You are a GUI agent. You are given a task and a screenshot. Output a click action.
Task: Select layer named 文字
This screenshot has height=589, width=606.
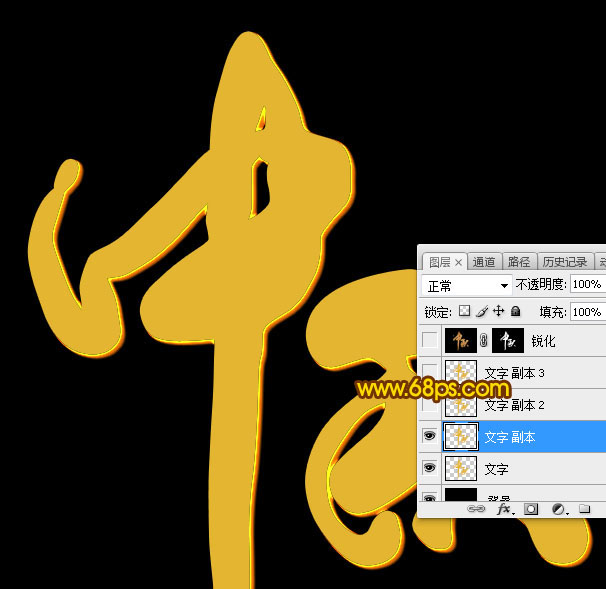click(496, 469)
